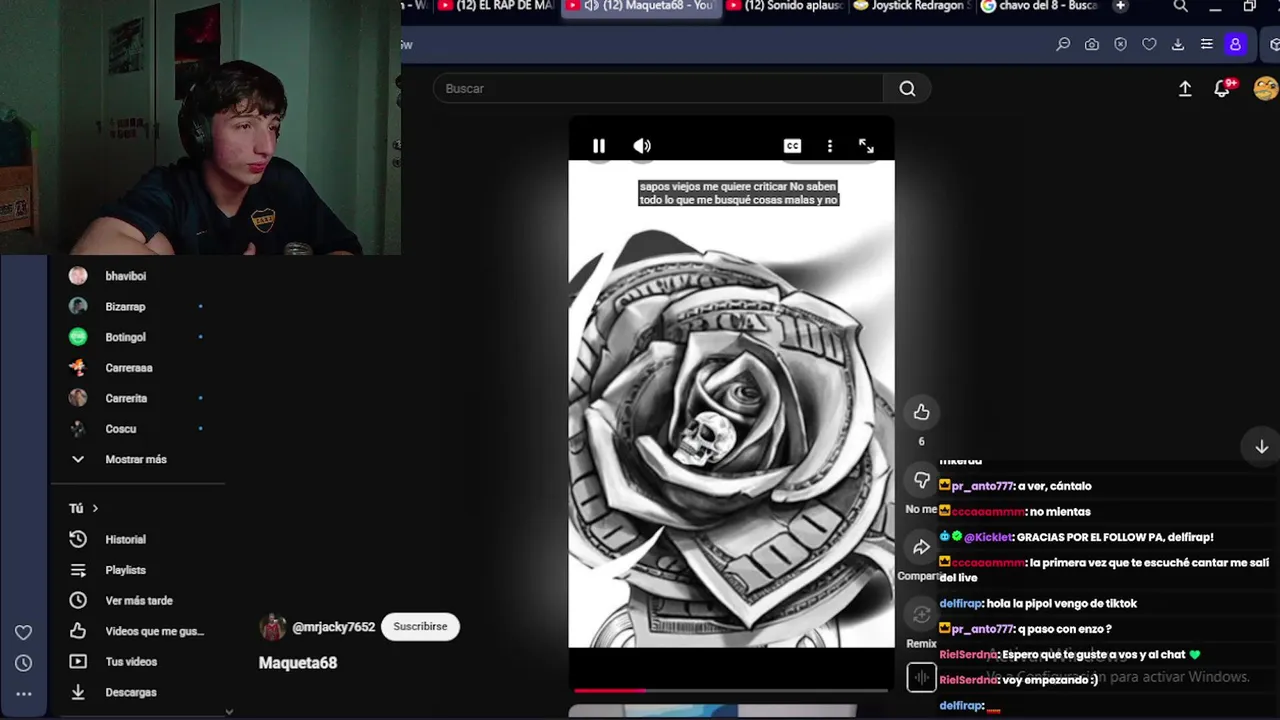
Task: Switch to the Maqueta68 - YouTube tab
Action: pos(640,6)
